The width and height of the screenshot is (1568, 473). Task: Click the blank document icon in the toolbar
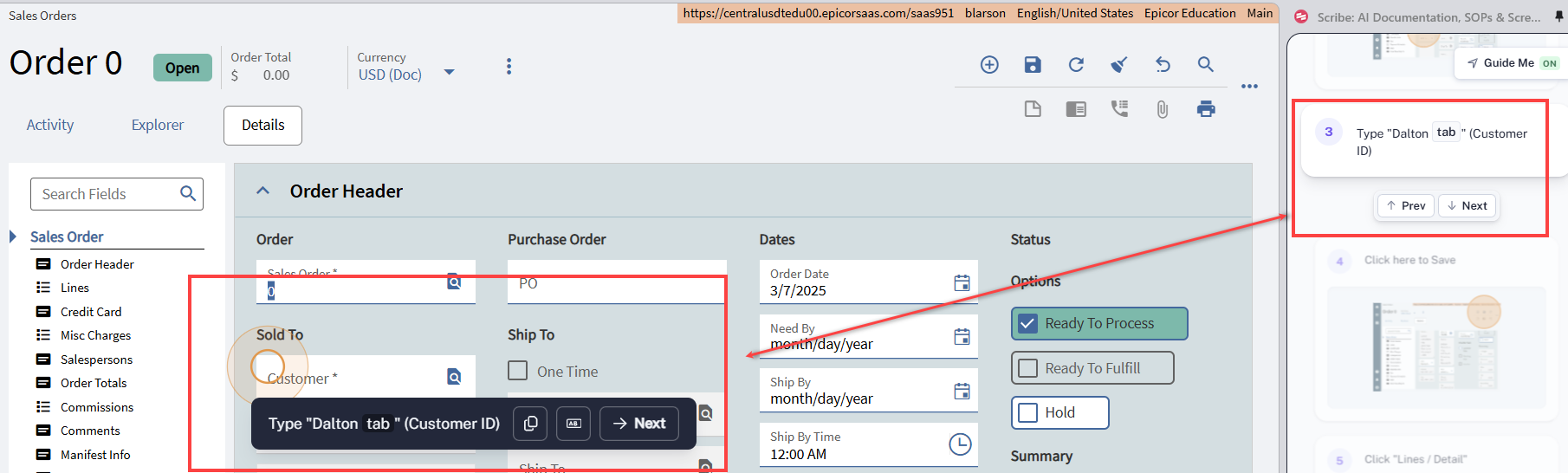pos(1033,109)
